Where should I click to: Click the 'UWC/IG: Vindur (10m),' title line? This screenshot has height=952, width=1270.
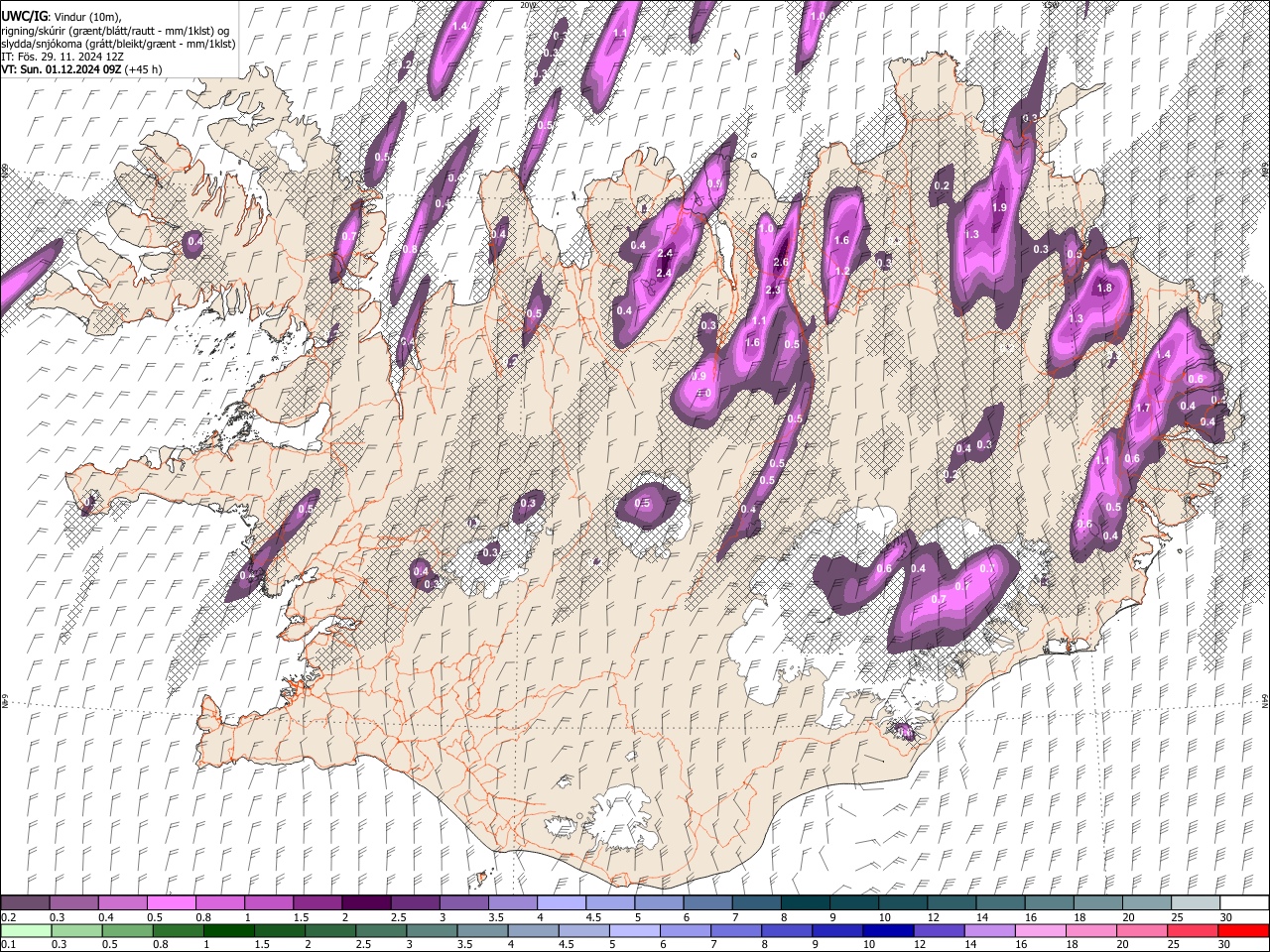coord(61,17)
